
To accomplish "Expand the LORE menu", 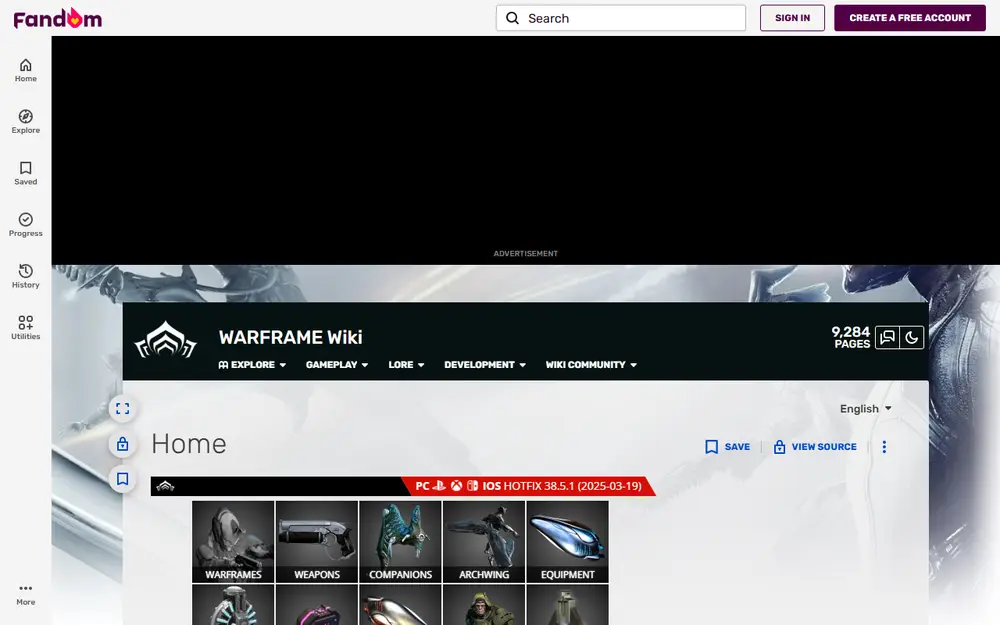I will [406, 365].
